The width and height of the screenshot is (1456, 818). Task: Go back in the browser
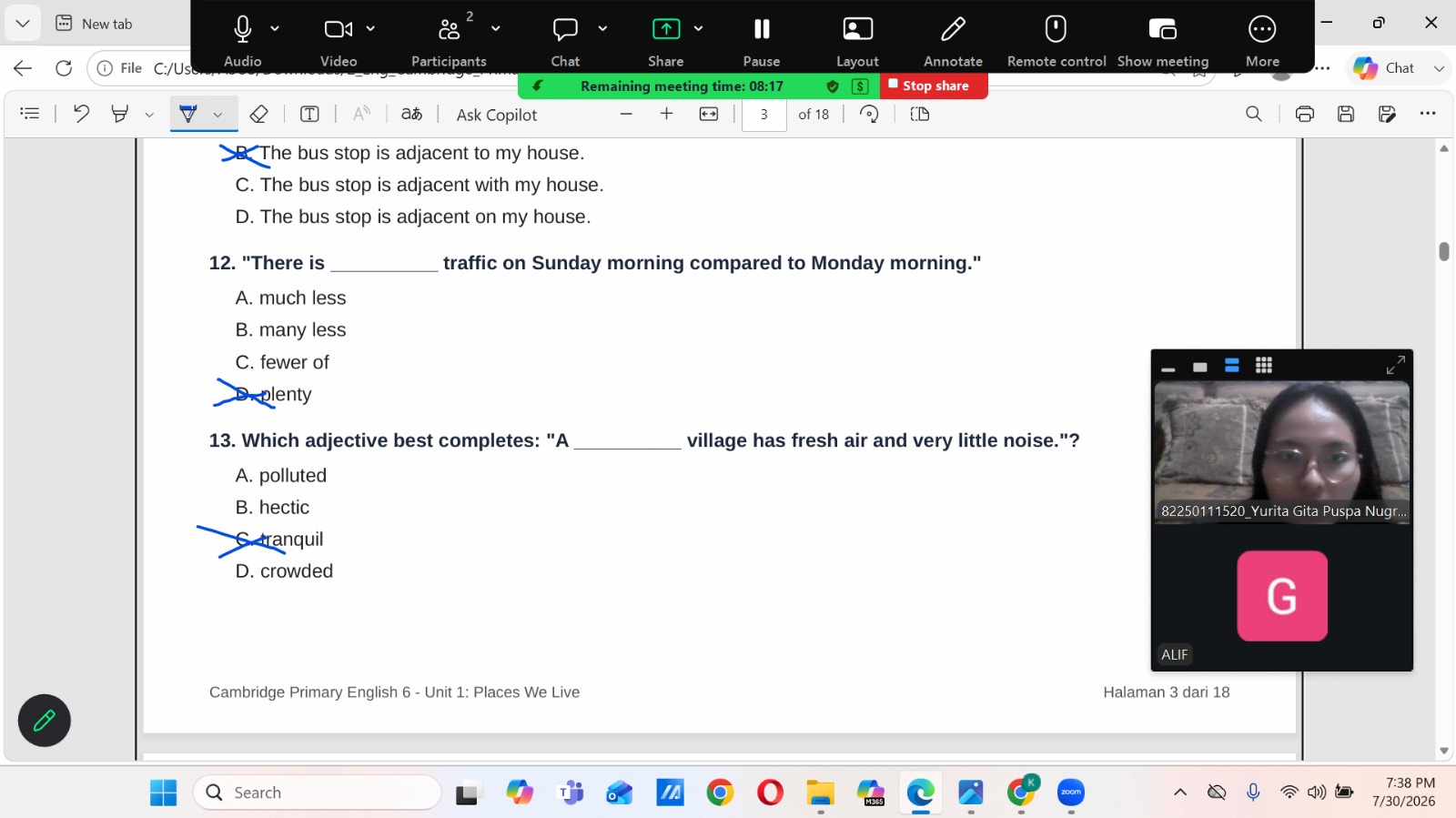[23, 67]
